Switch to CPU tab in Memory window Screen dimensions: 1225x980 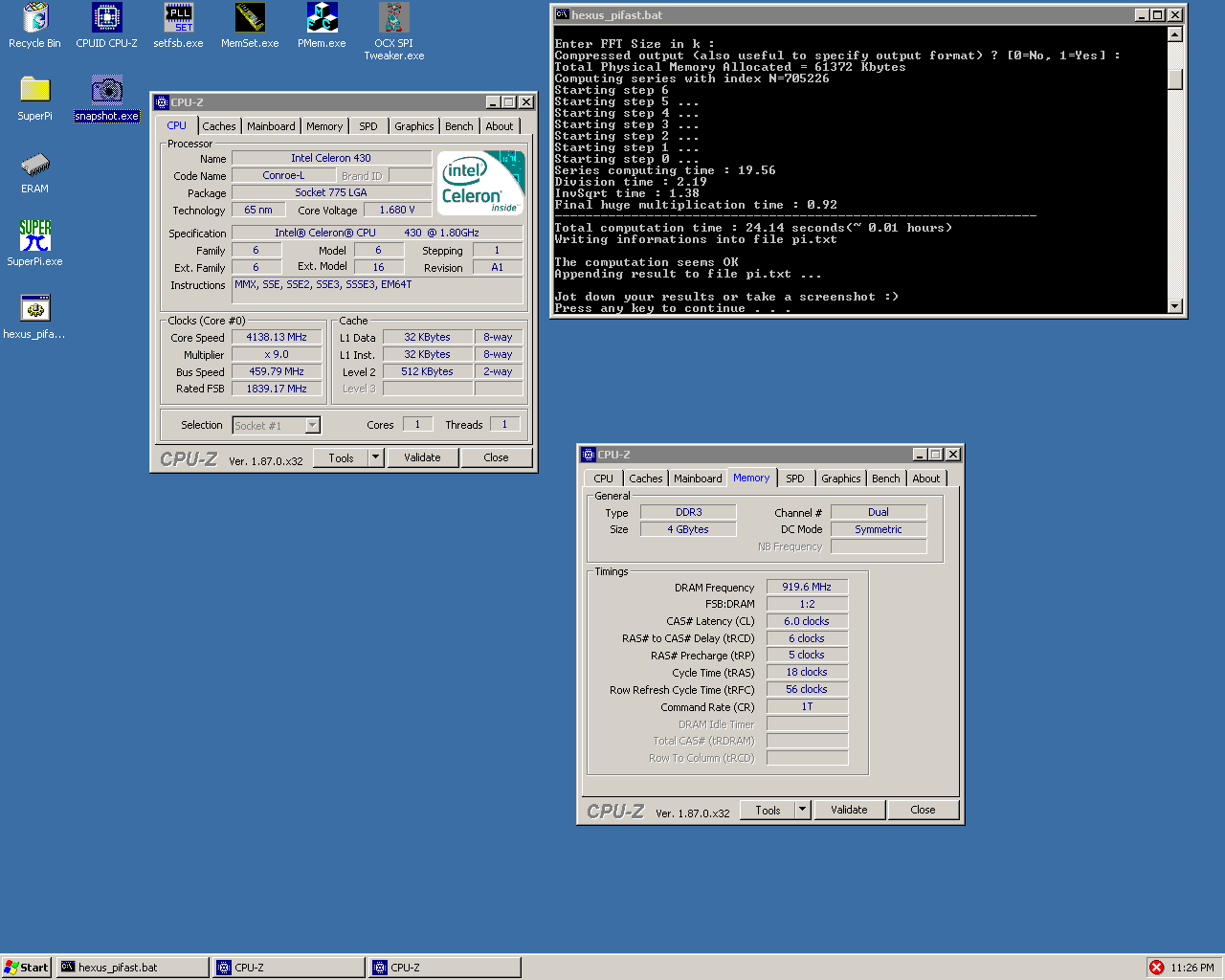coord(603,479)
